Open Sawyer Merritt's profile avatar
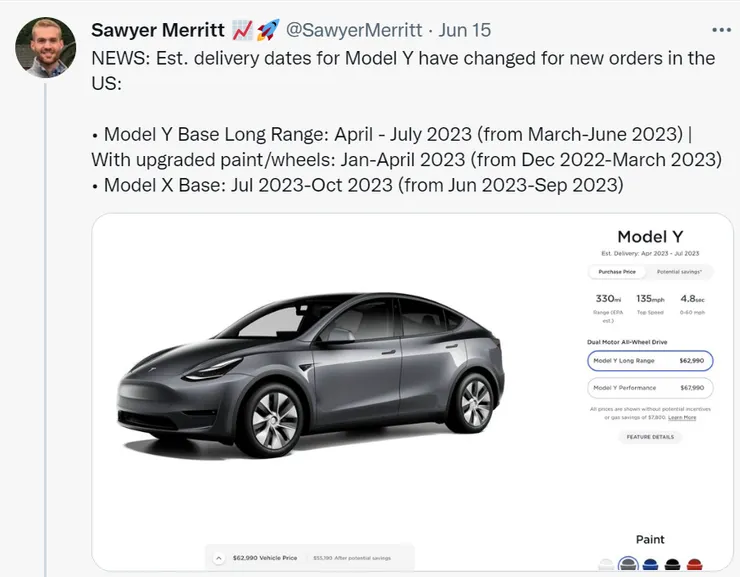Viewport: 740px width, 577px height. point(46,47)
